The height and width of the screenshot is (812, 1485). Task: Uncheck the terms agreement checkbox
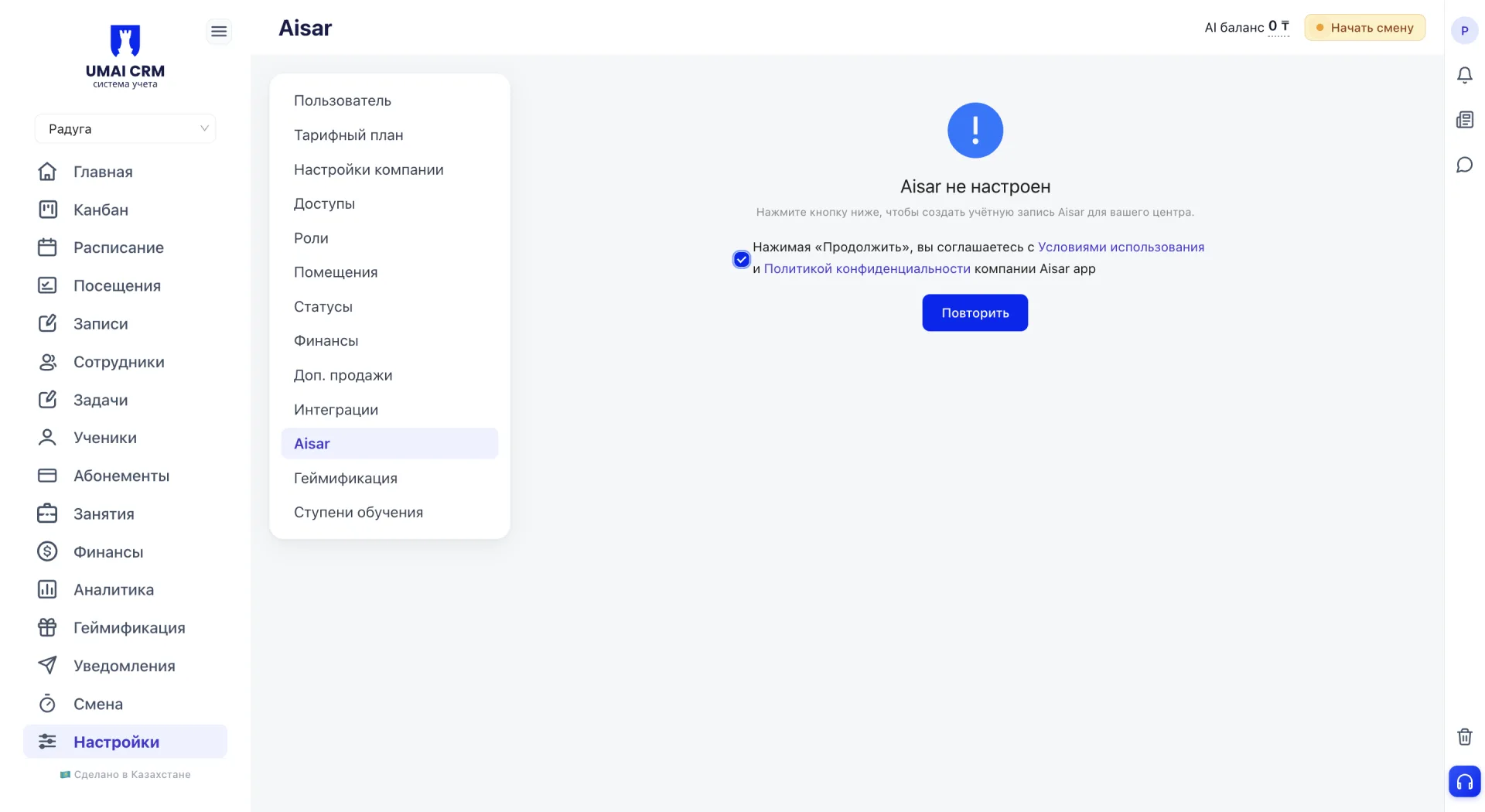[x=741, y=259]
